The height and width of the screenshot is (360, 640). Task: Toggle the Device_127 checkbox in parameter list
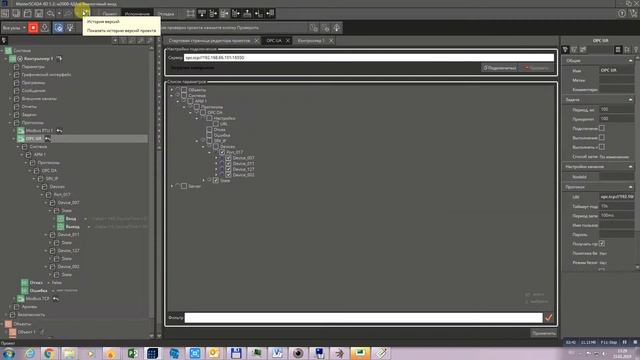228,169
